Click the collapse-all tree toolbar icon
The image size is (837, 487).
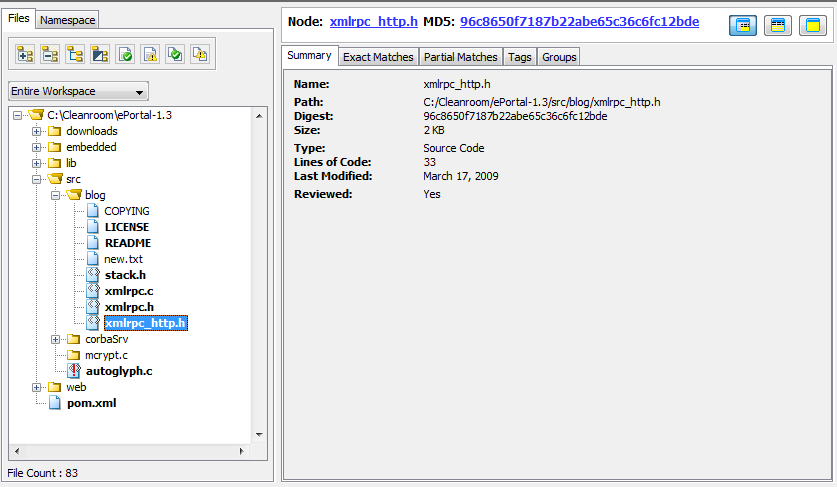49,54
